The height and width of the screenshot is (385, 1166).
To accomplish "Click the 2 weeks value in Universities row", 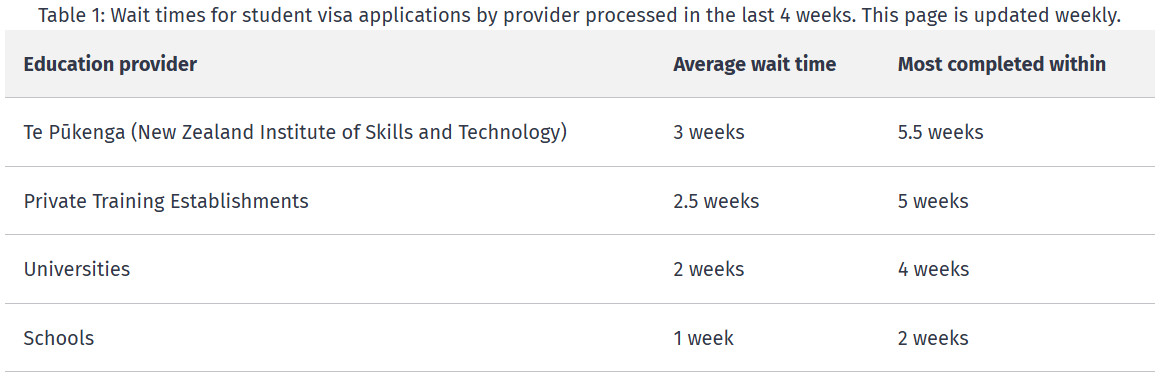I will coord(709,269).
